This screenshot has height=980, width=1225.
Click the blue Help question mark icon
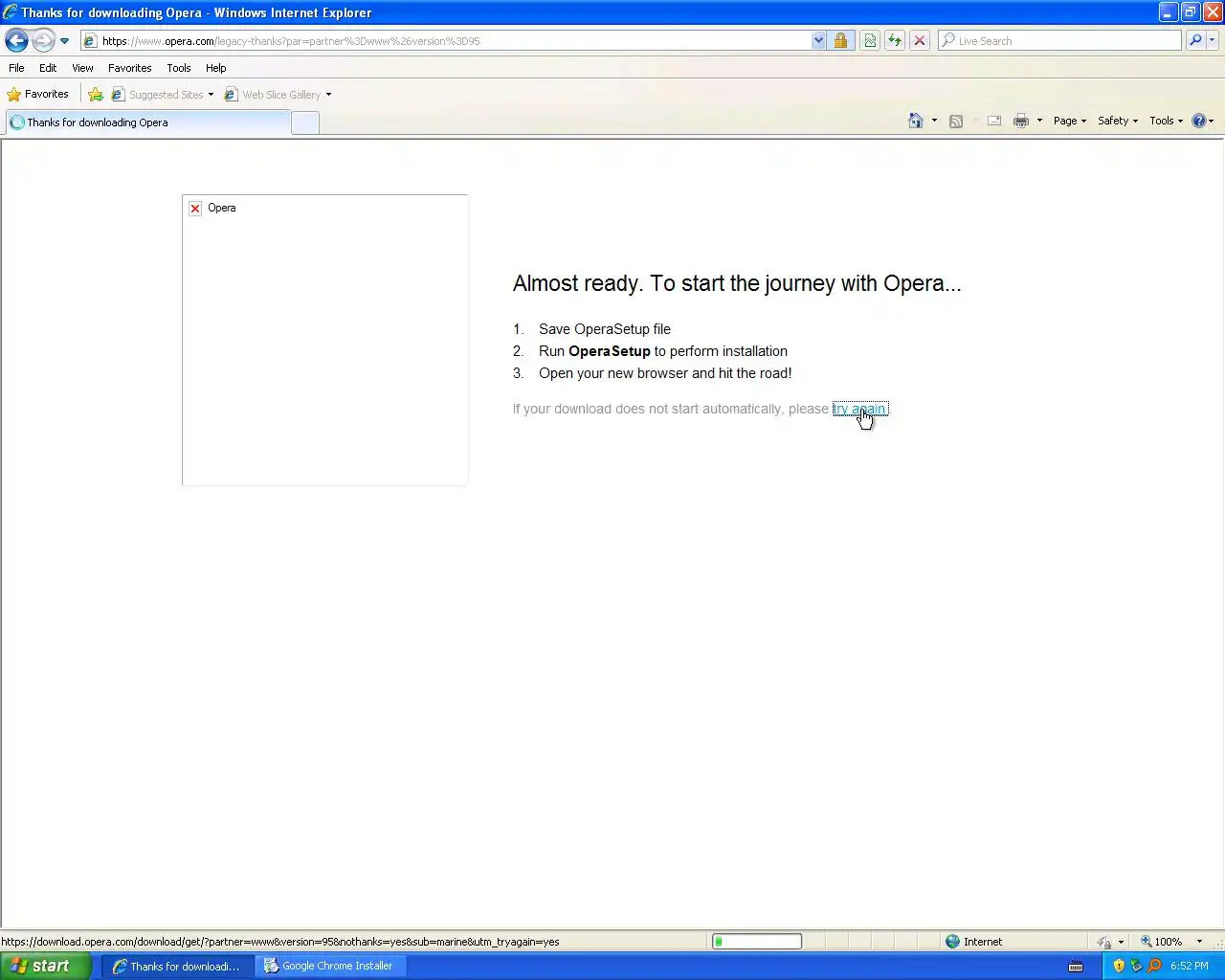click(x=1199, y=121)
